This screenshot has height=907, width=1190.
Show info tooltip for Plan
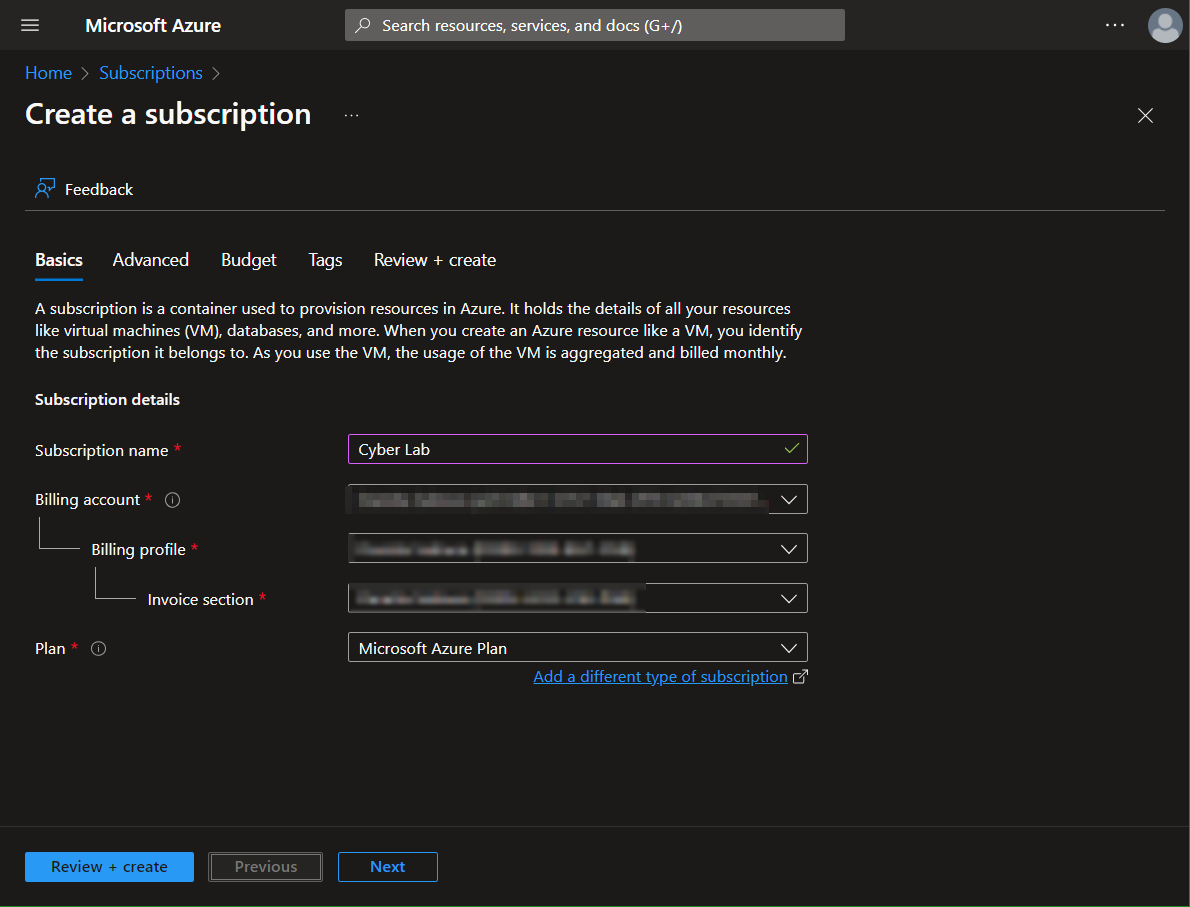pos(99,649)
